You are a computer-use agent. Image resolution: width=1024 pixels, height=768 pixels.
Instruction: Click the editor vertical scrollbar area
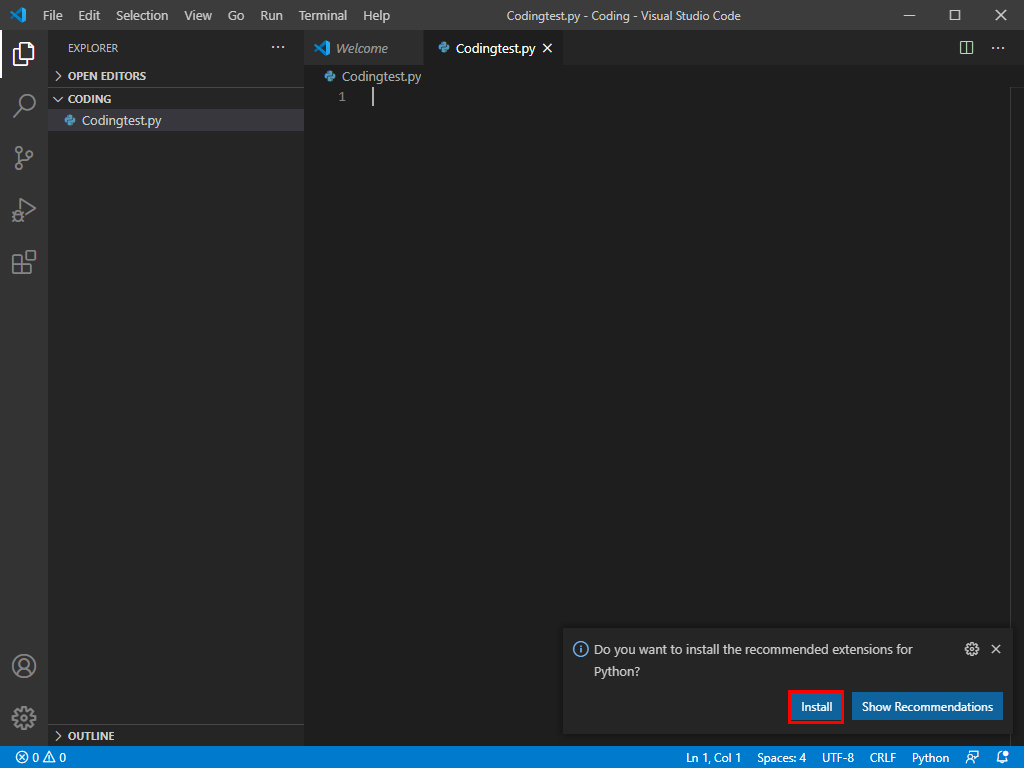[x=1017, y=415]
